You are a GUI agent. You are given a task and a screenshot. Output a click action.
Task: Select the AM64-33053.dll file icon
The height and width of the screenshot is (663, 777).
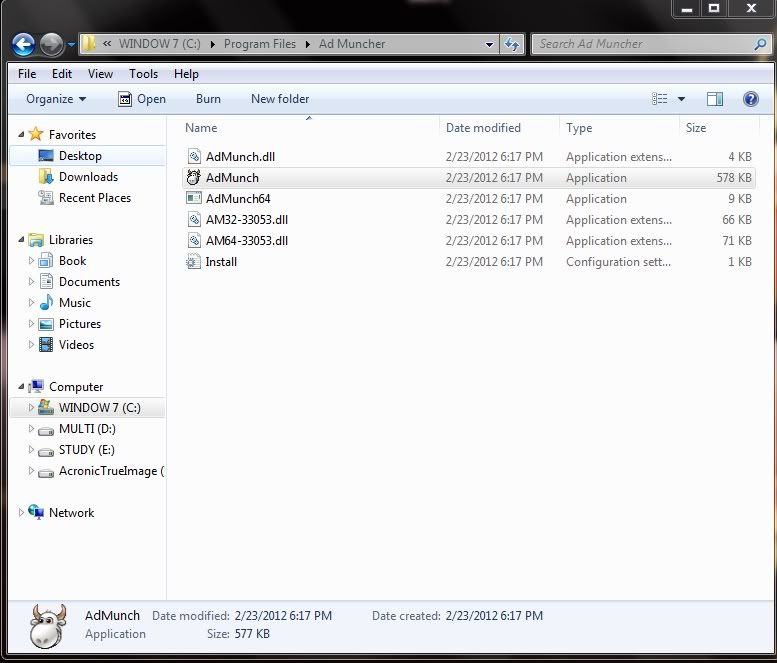tap(194, 240)
